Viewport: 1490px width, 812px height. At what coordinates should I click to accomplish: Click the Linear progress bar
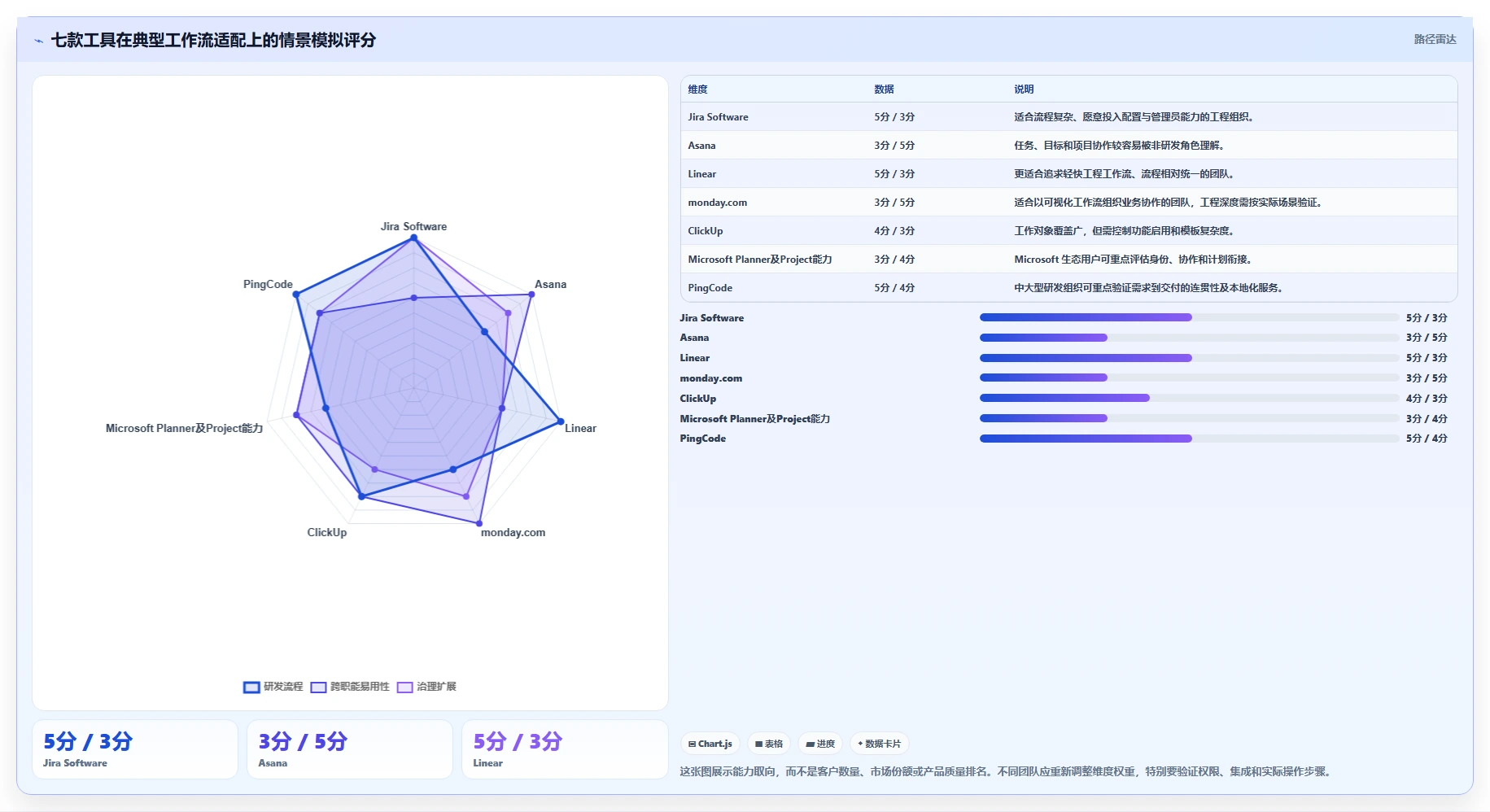1190,358
